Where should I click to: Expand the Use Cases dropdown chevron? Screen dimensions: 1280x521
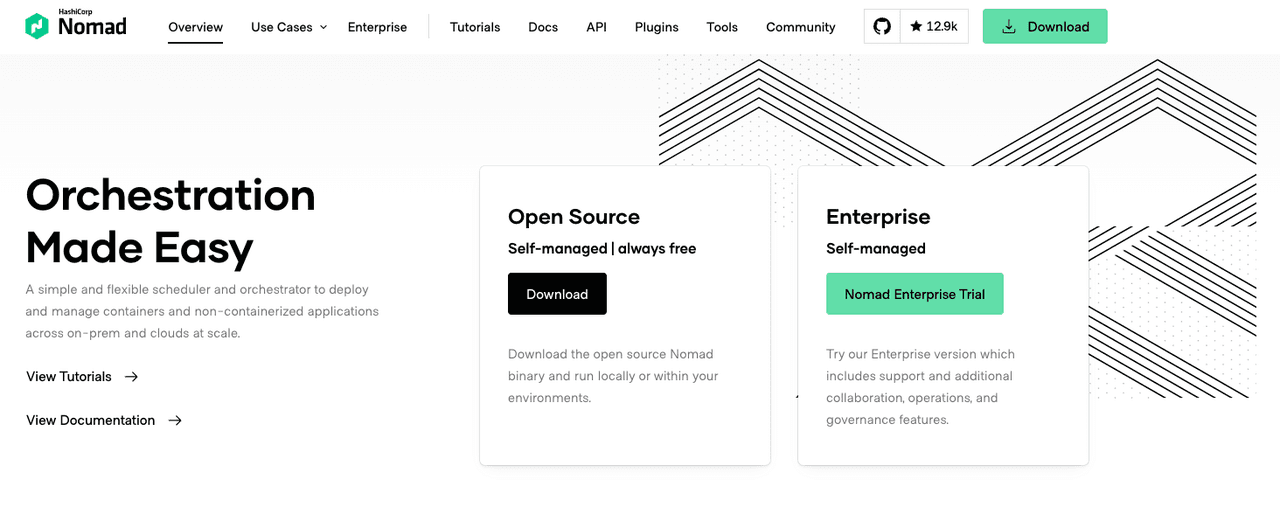pos(323,27)
